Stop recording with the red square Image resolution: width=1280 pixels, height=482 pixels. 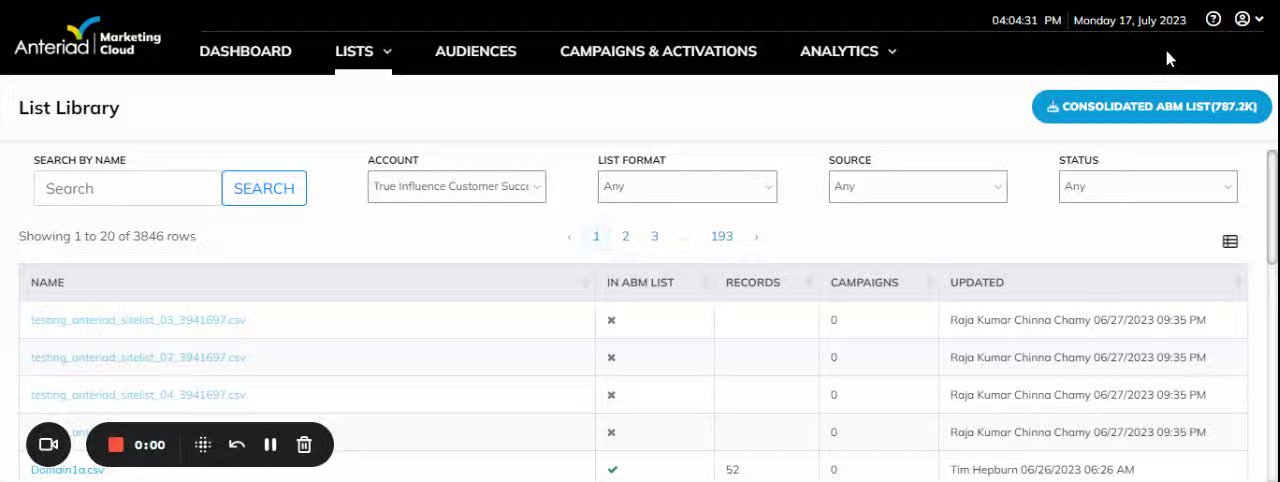click(x=116, y=445)
